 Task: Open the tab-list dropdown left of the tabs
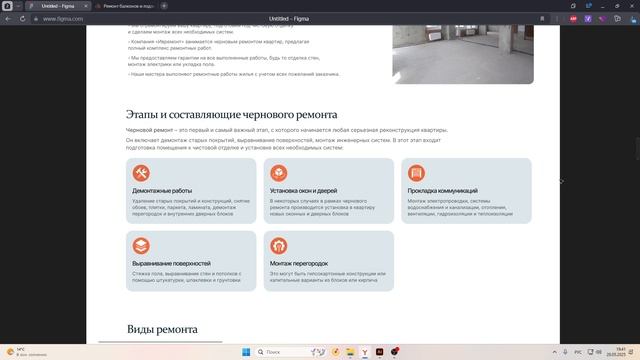click(18, 6)
